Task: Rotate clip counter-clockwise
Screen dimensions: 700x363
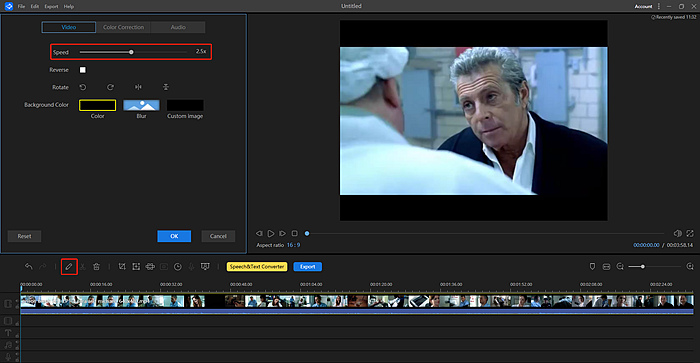Action: point(83,87)
